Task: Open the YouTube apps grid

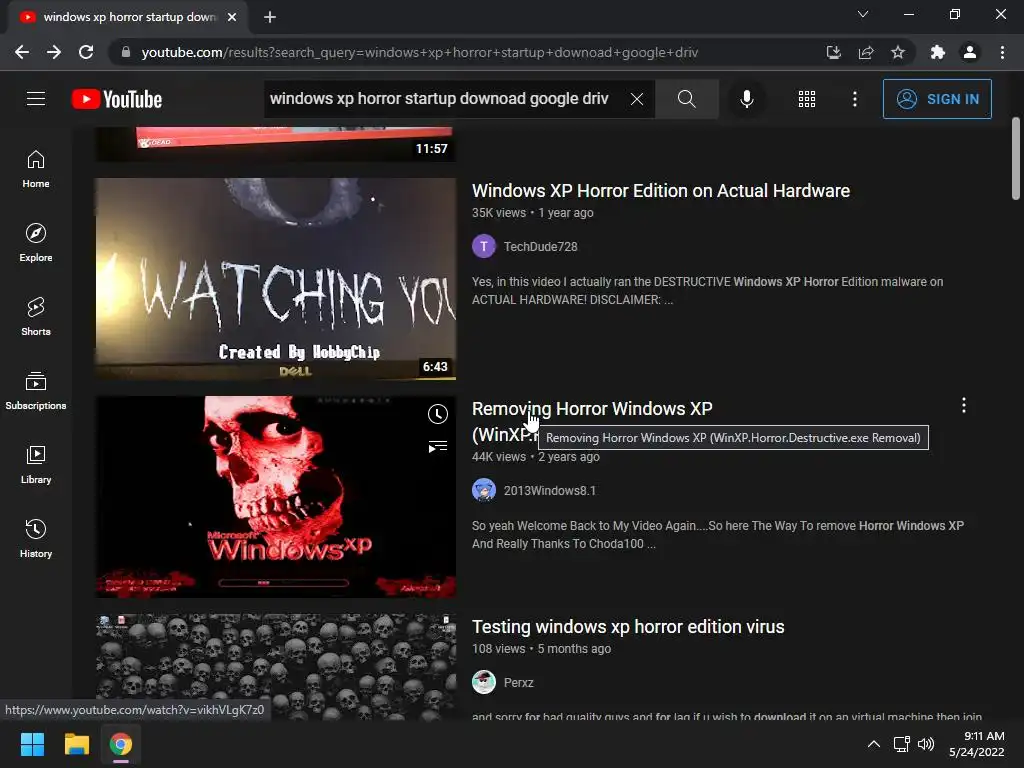Action: tap(807, 99)
